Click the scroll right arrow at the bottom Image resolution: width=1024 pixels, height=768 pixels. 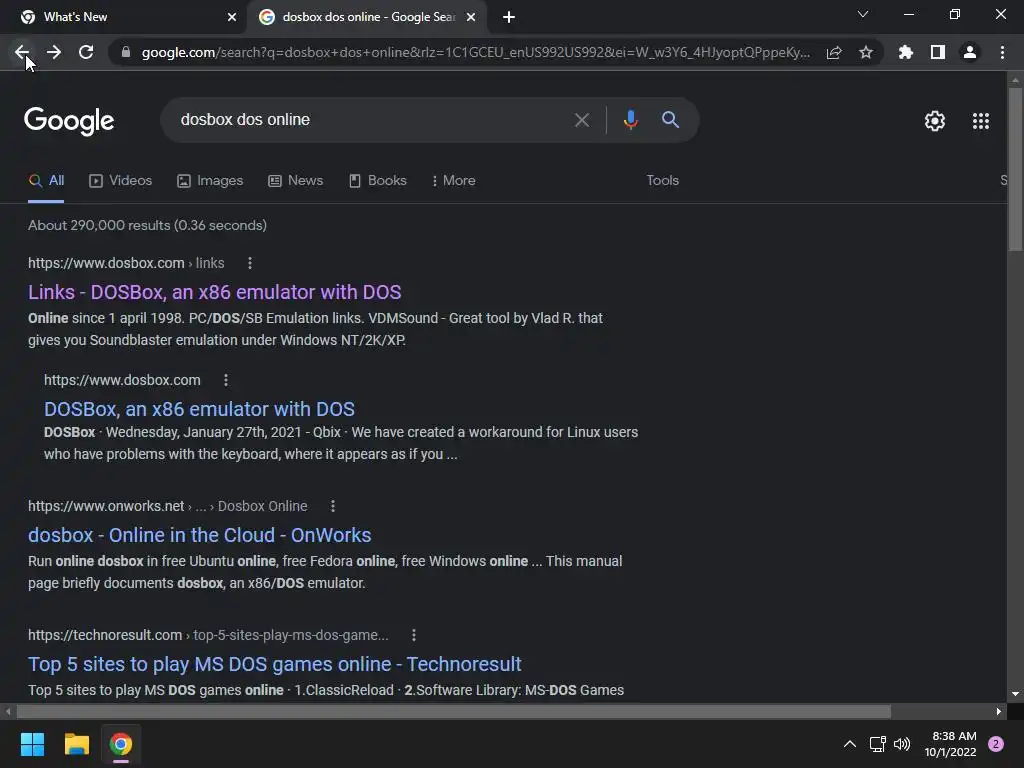[x=999, y=711]
